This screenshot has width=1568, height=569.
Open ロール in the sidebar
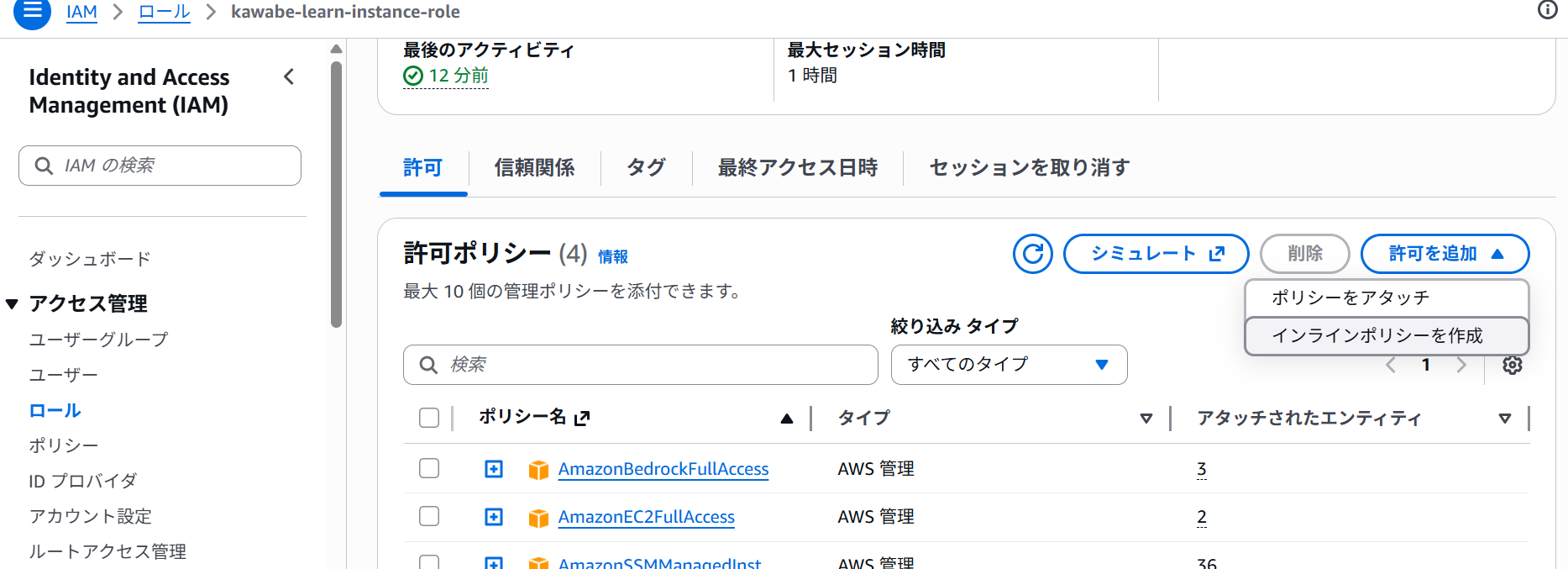click(x=55, y=410)
